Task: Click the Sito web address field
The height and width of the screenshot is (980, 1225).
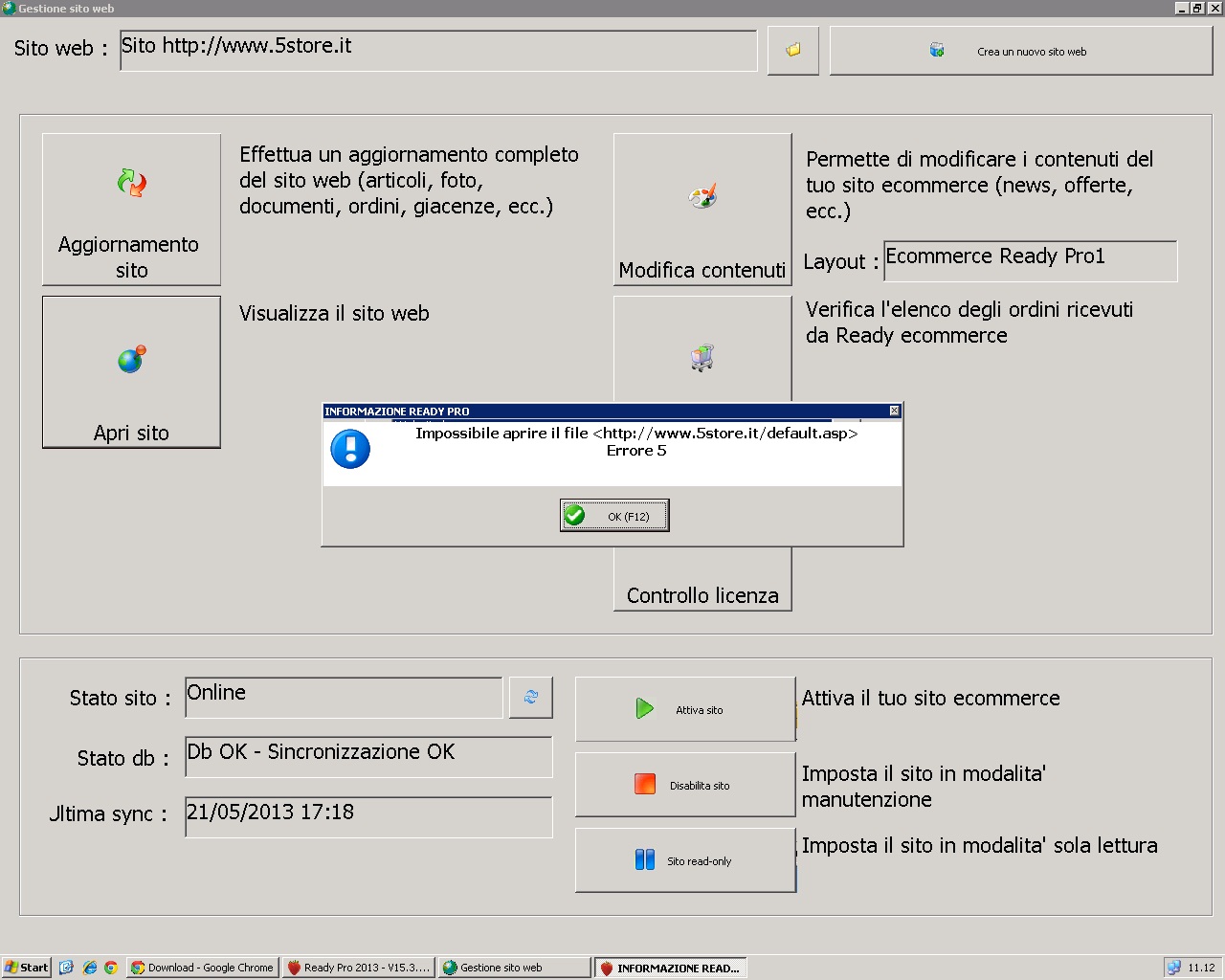Action: (x=438, y=51)
